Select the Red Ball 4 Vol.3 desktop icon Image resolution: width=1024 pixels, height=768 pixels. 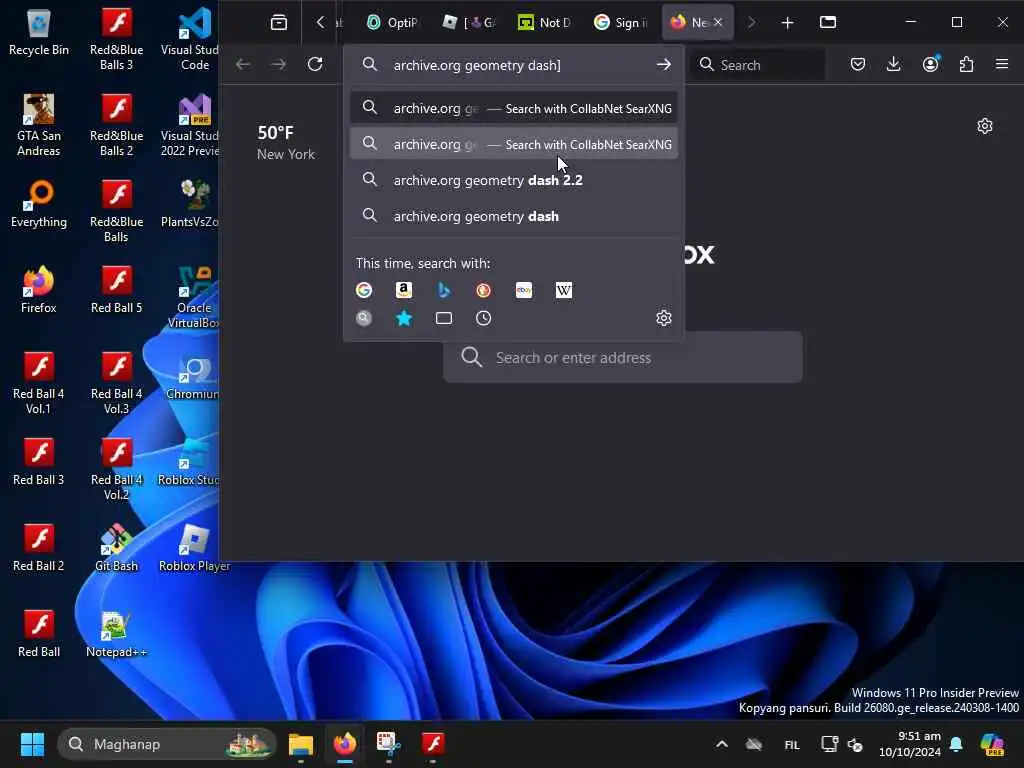coord(116,383)
